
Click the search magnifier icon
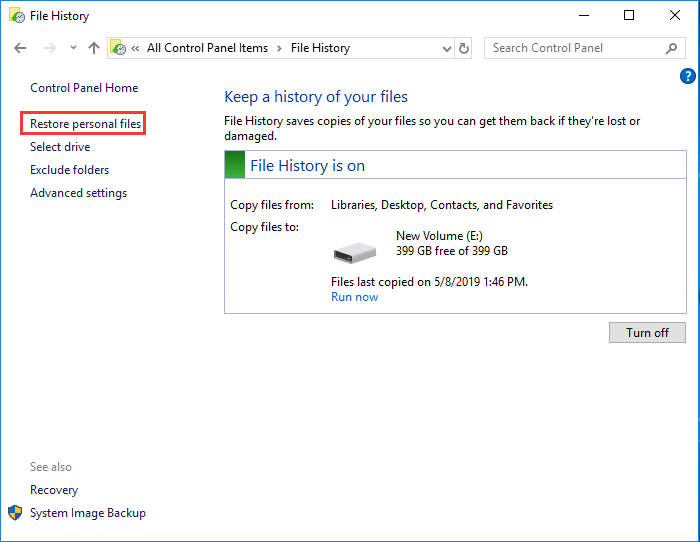pos(671,48)
